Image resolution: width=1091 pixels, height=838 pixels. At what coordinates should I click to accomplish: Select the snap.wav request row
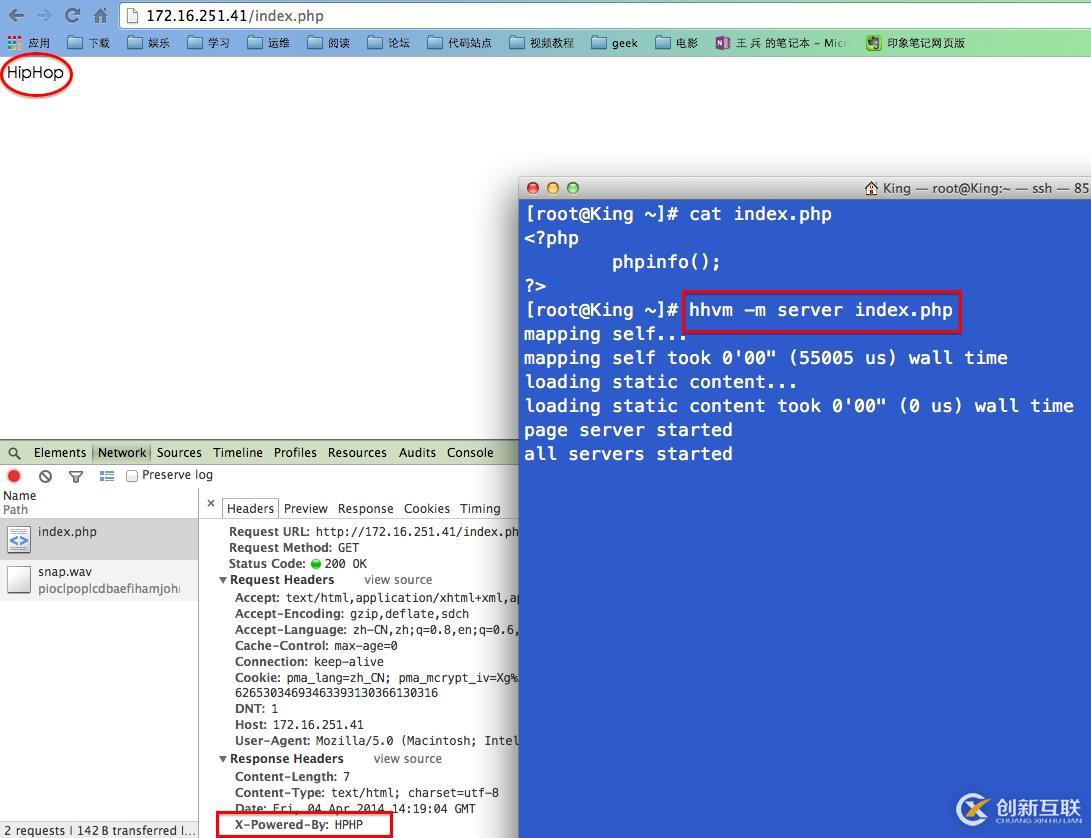(x=99, y=580)
